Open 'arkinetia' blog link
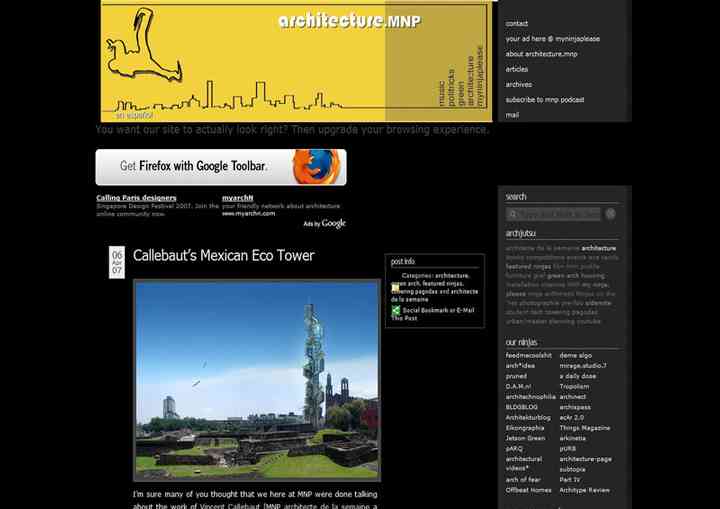The width and height of the screenshot is (720, 509). [572, 438]
